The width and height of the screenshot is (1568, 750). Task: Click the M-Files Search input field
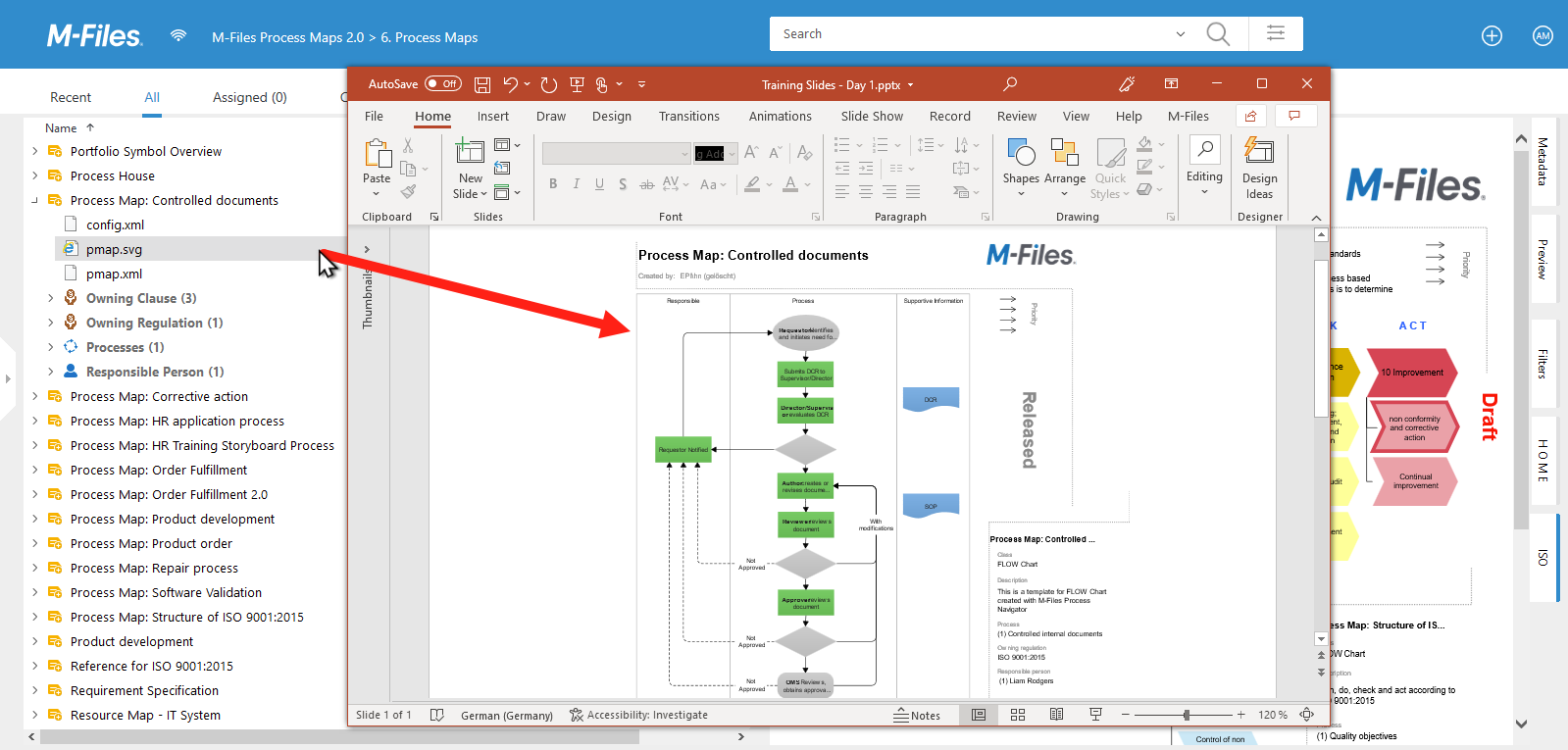[x=971, y=33]
